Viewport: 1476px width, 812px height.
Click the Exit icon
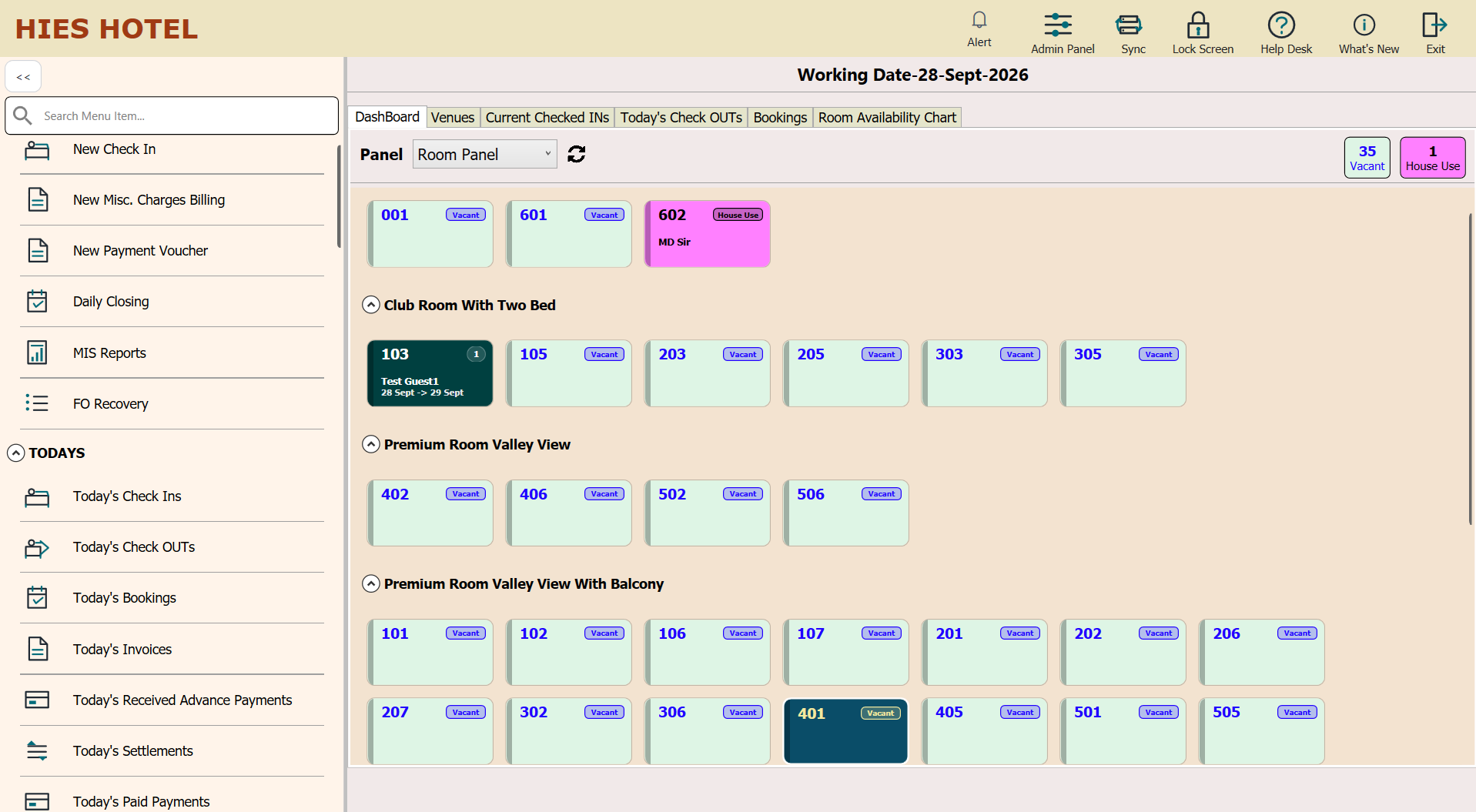point(1434,25)
